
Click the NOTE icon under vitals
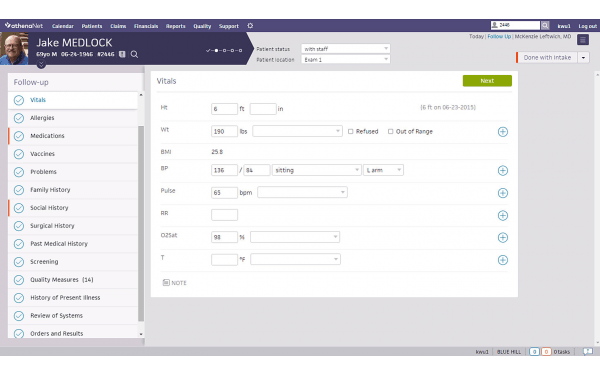(x=166, y=282)
